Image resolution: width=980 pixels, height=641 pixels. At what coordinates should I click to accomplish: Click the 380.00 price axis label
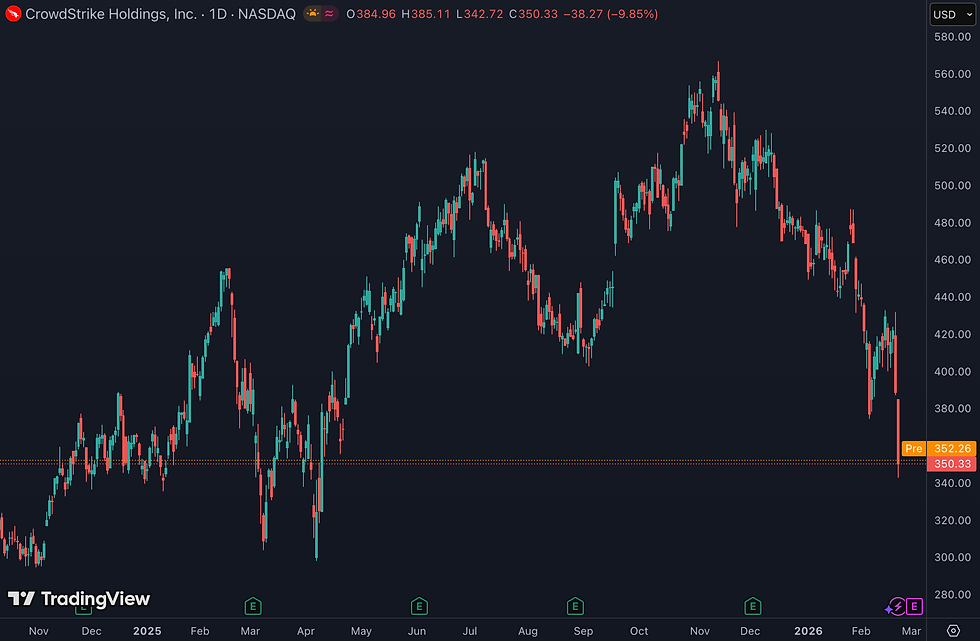[x=952, y=409]
